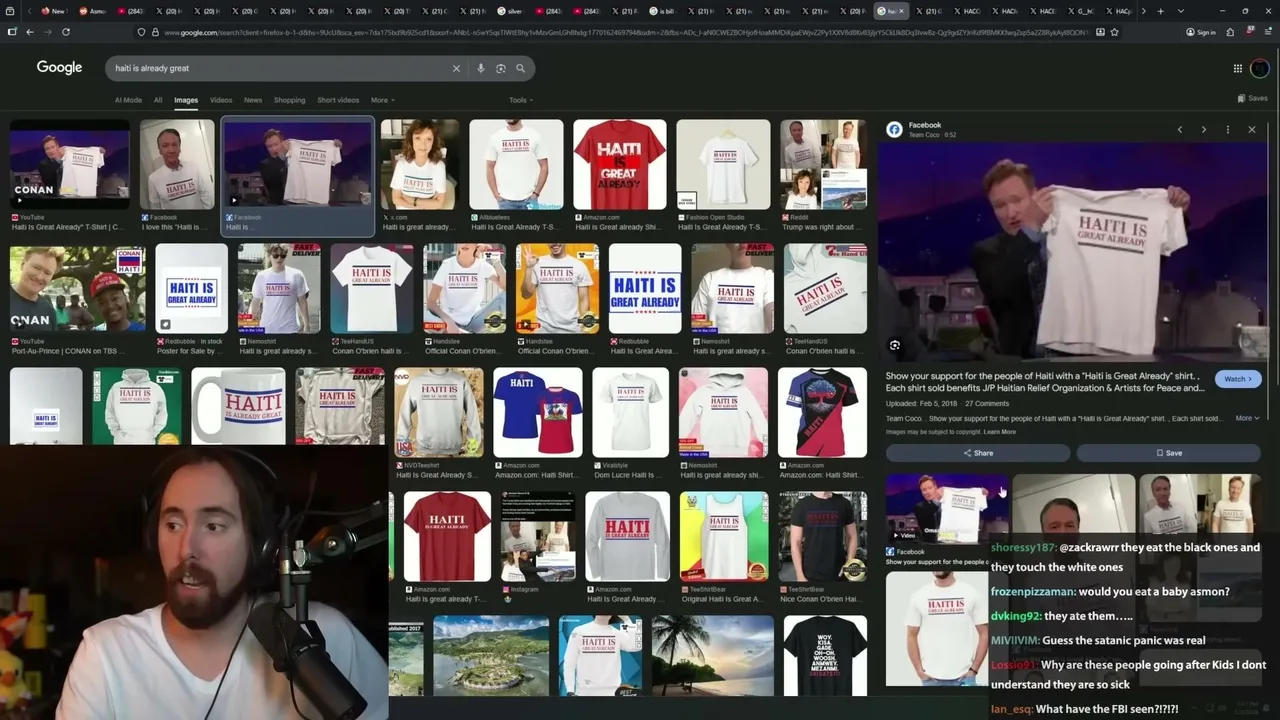Open the Facebook source icon in preview

point(895,129)
